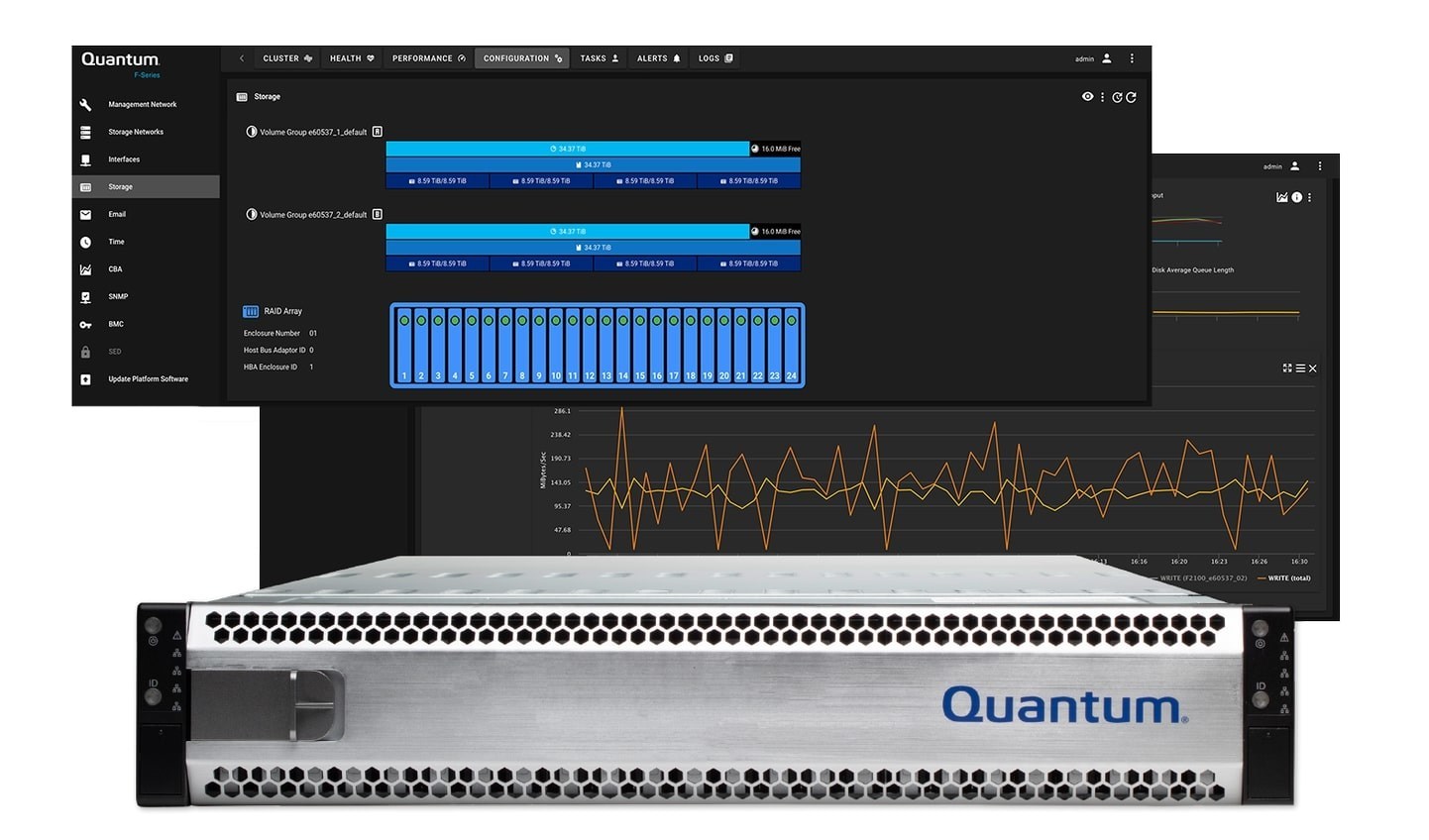Expand the chart to fullscreen
The width and height of the screenshot is (1429, 840).
1287,368
